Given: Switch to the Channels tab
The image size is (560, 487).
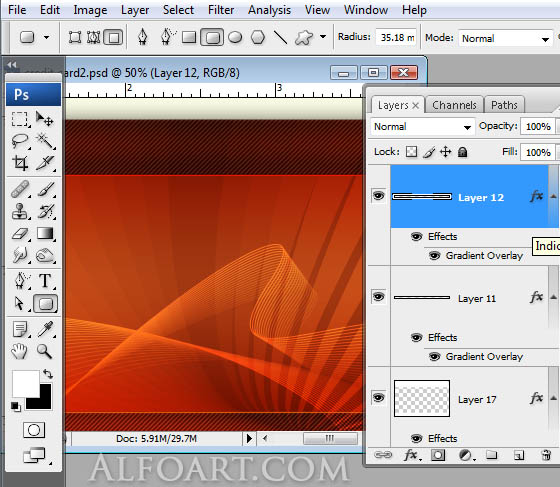Looking at the screenshot, I should [x=454, y=105].
